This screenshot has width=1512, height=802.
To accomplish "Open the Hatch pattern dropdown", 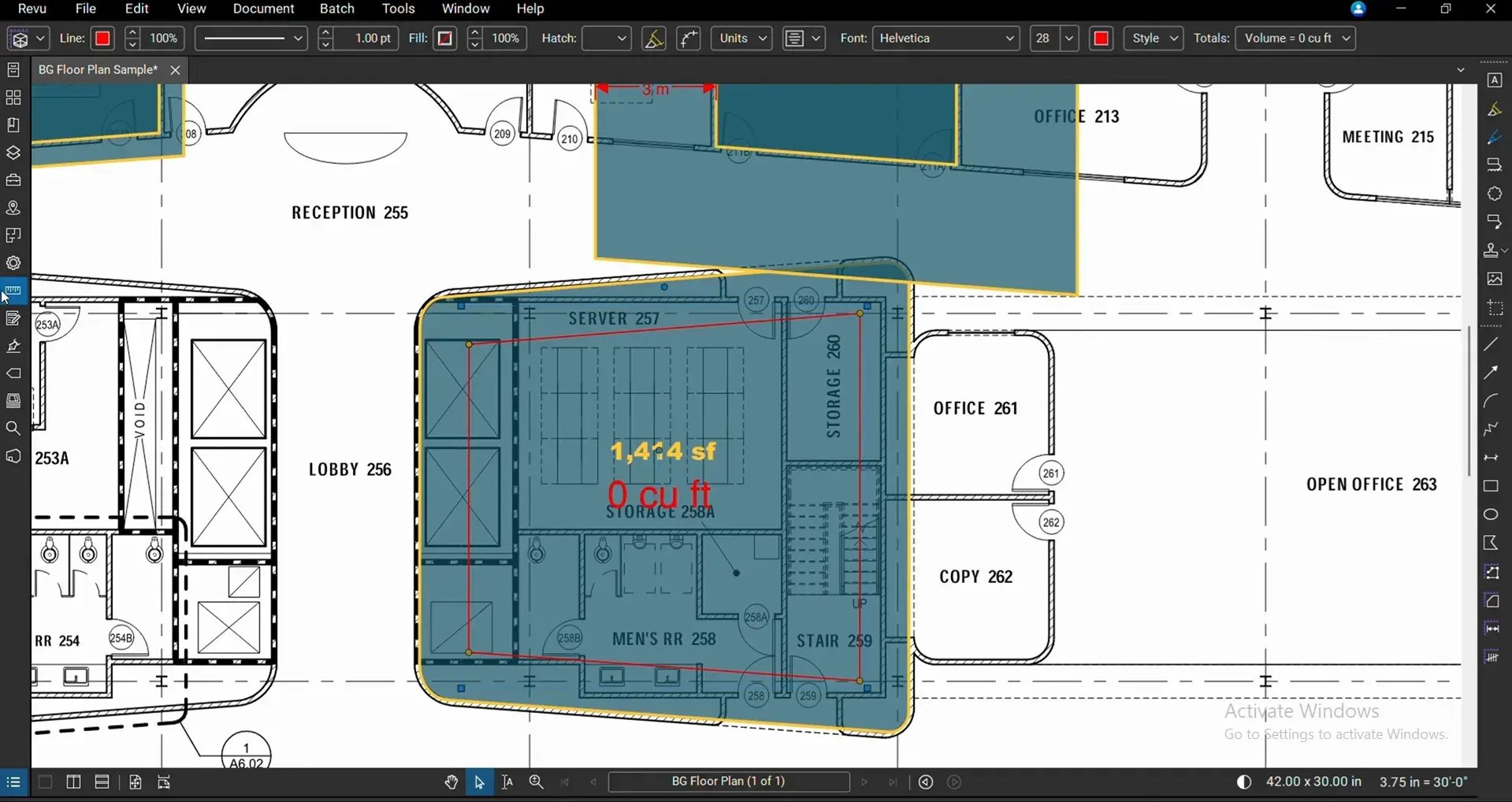I will [x=607, y=38].
